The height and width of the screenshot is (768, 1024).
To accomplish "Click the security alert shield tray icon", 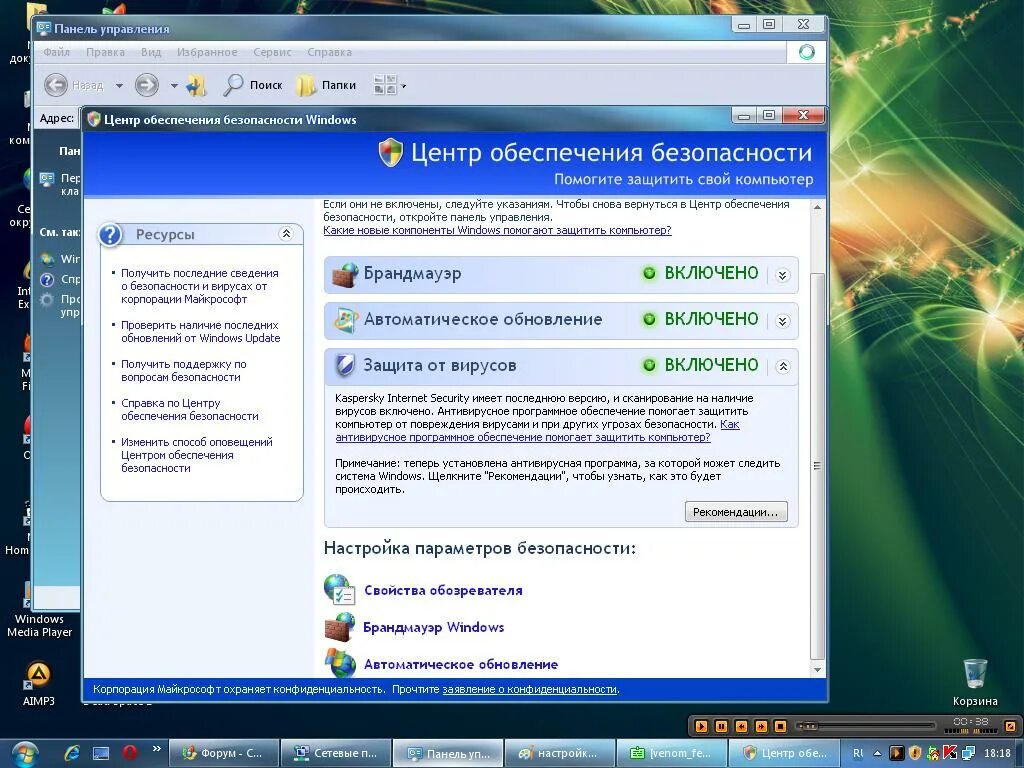I will (915, 753).
